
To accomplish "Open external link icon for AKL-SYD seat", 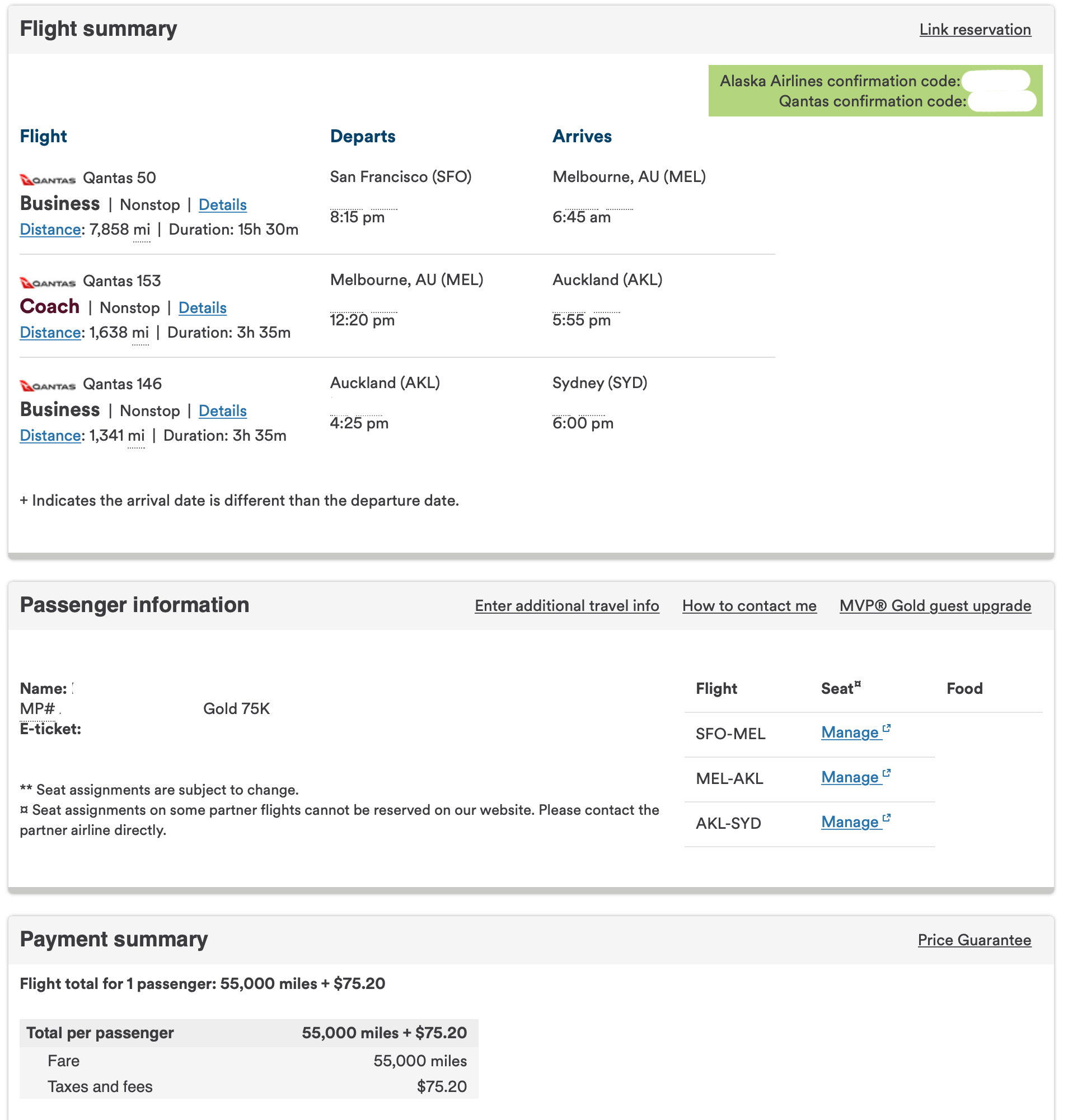I will point(887,819).
